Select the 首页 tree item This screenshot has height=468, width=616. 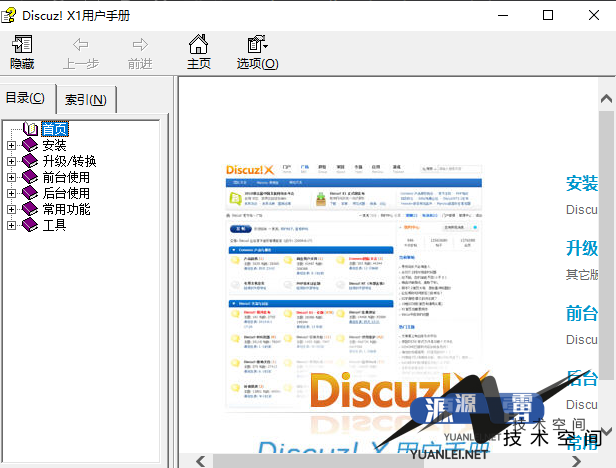click(x=55, y=129)
